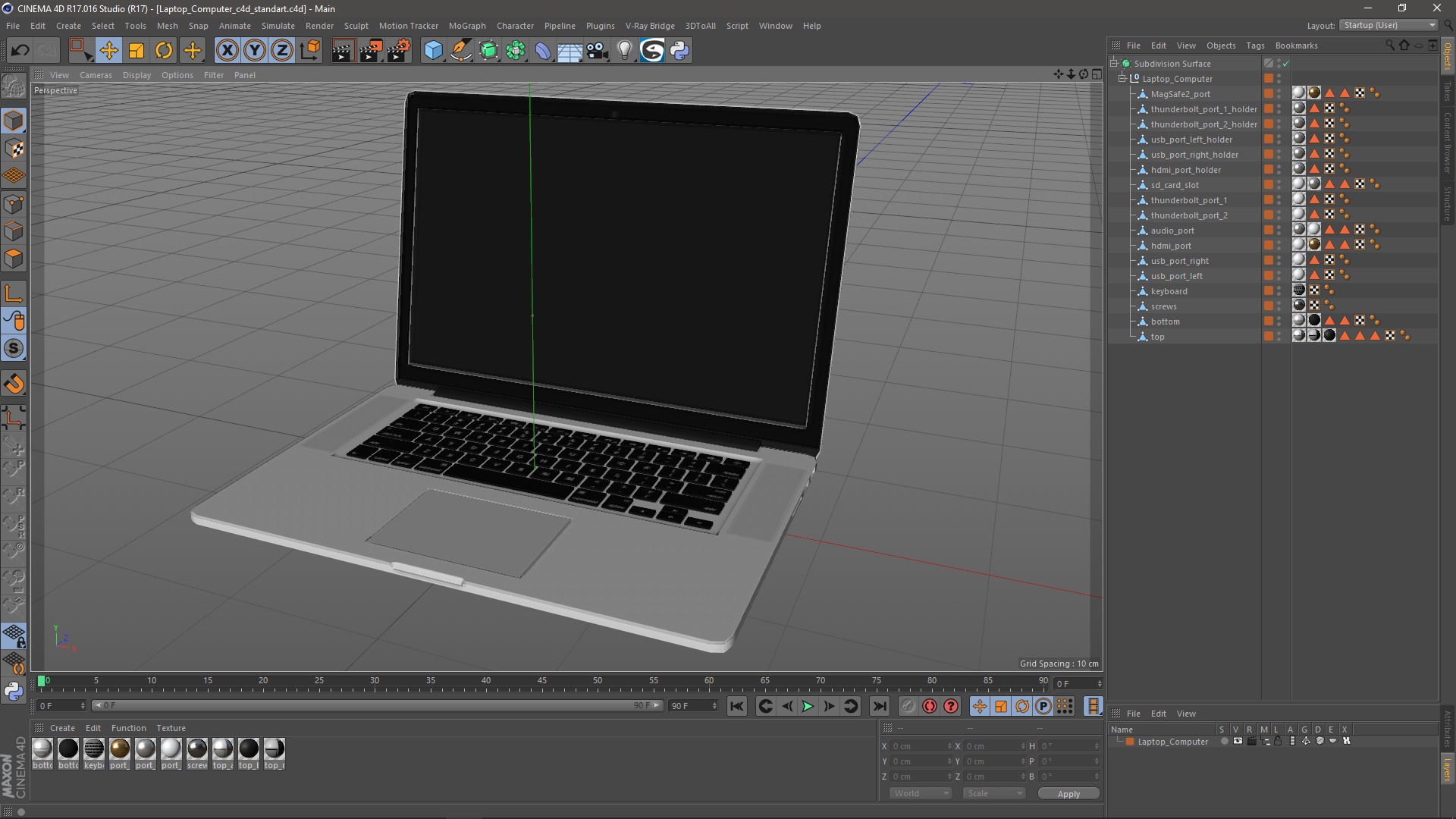Image resolution: width=1456 pixels, height=819 pixels.
Task: Open the World coordinate system dropdown
Action: [x=921, y=793]
